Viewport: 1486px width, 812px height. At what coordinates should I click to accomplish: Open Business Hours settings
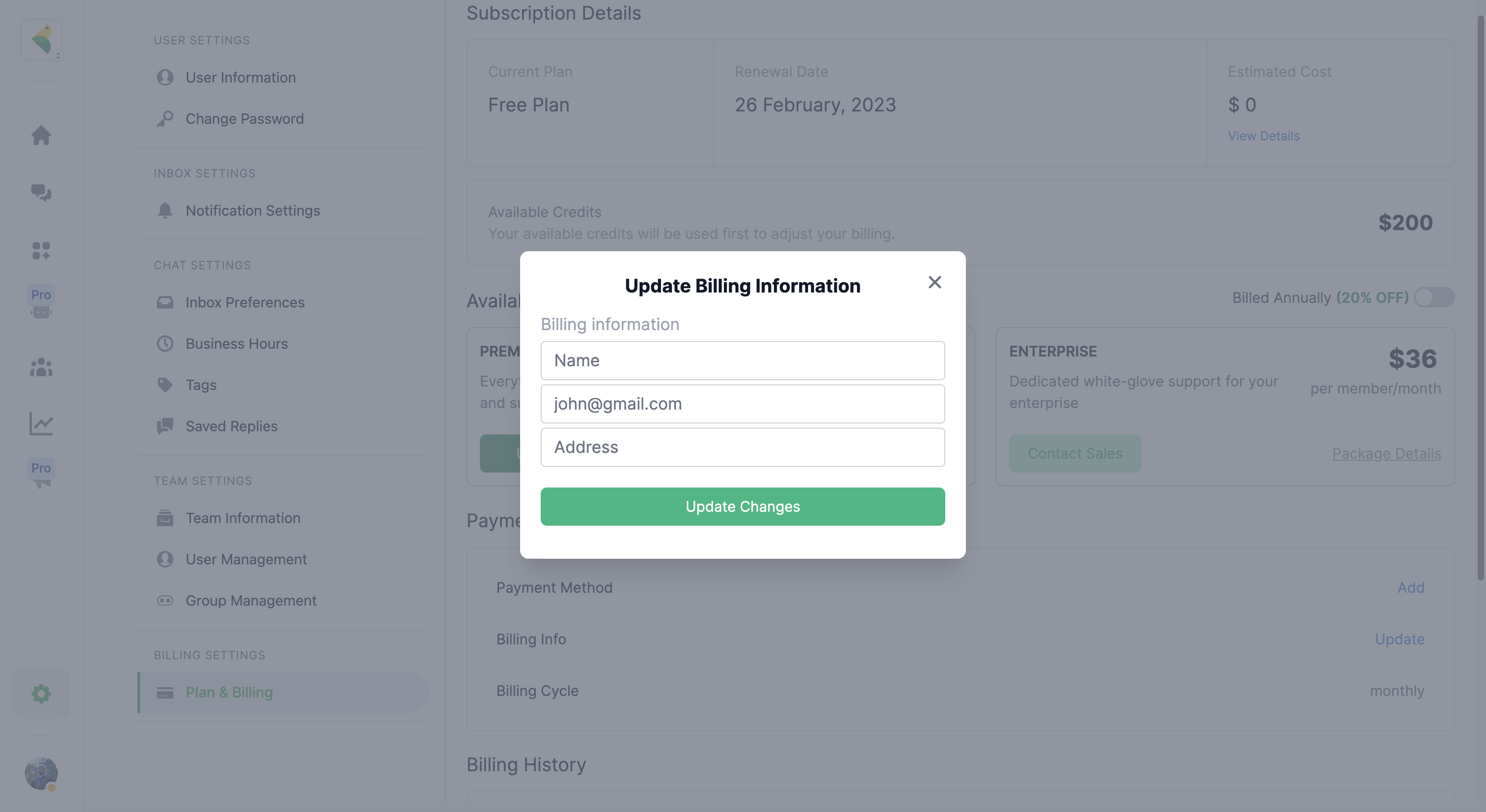click(x=236, y=344)
